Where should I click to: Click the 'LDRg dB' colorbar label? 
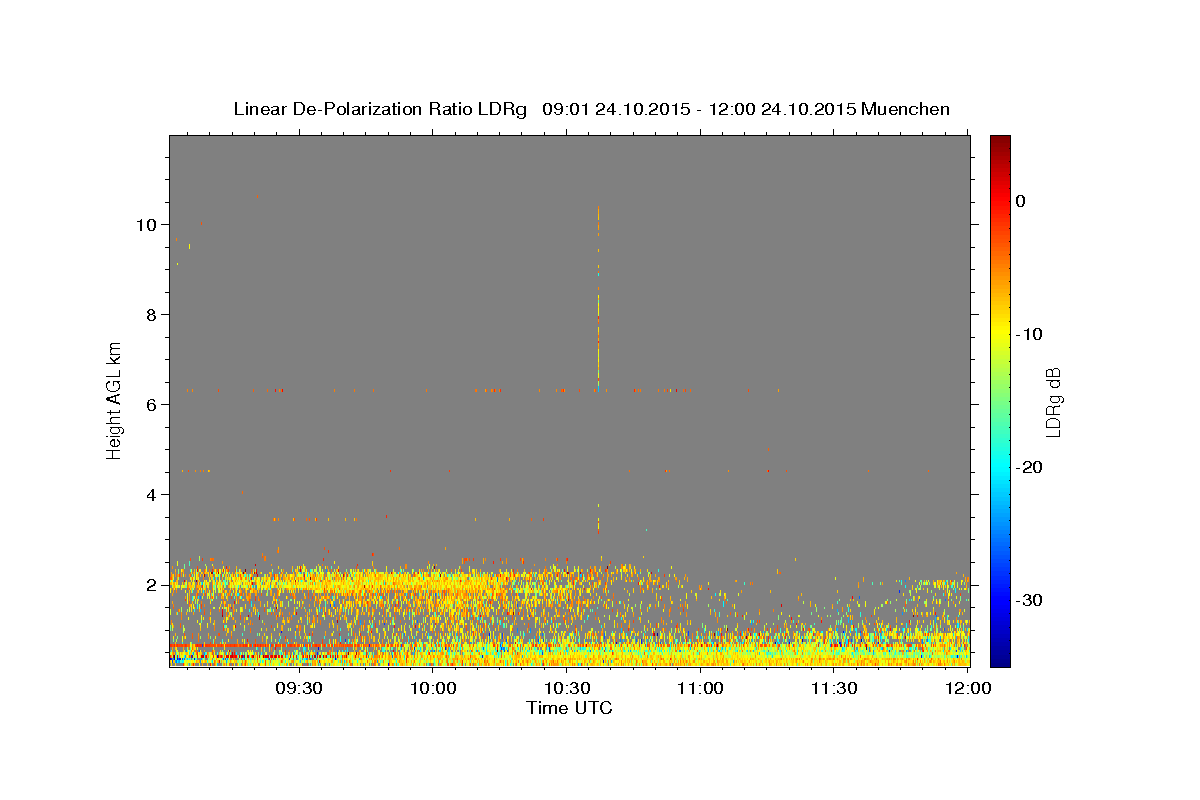click(1052, 401)
